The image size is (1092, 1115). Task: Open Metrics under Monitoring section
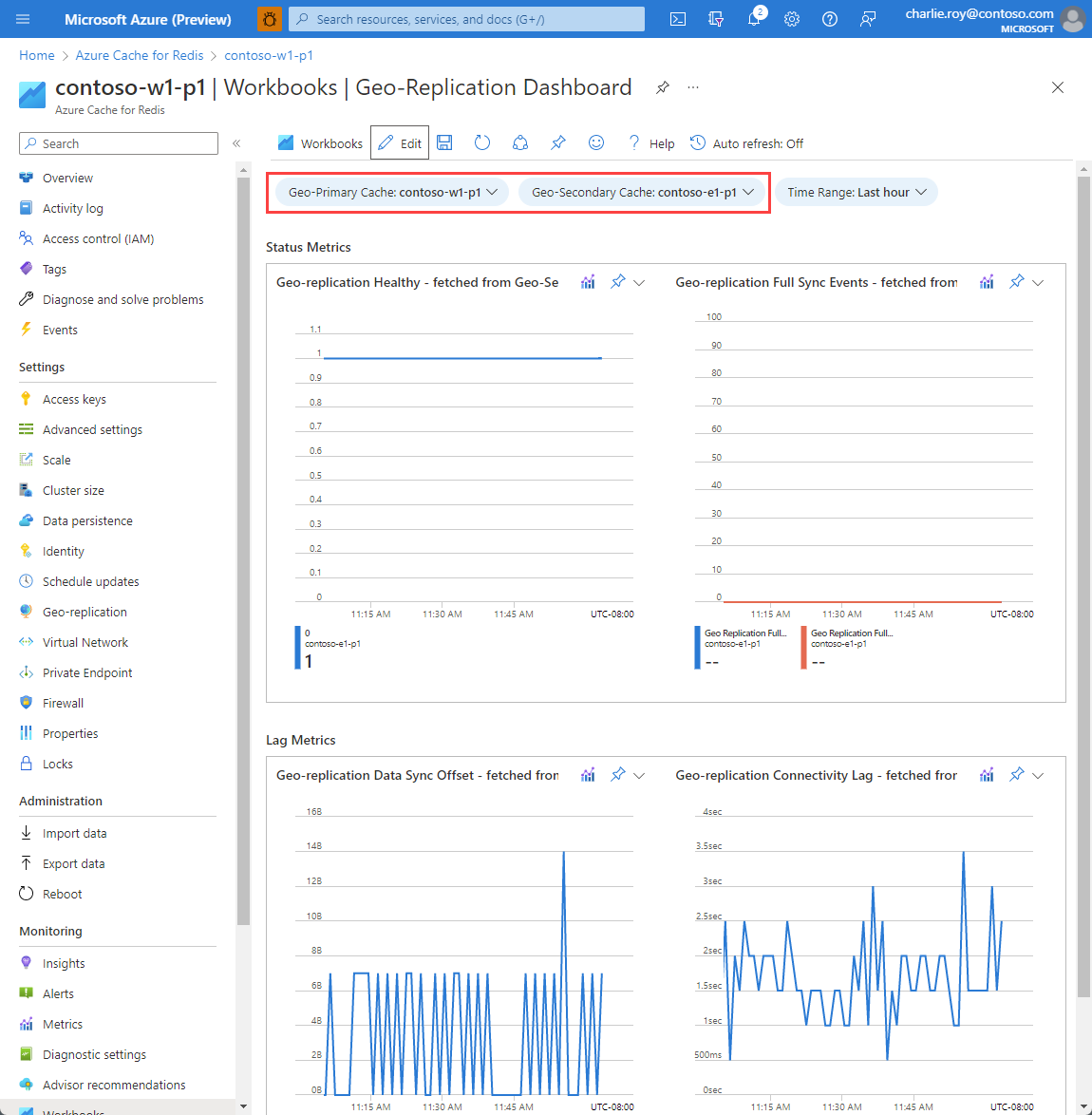[64, 1024]
